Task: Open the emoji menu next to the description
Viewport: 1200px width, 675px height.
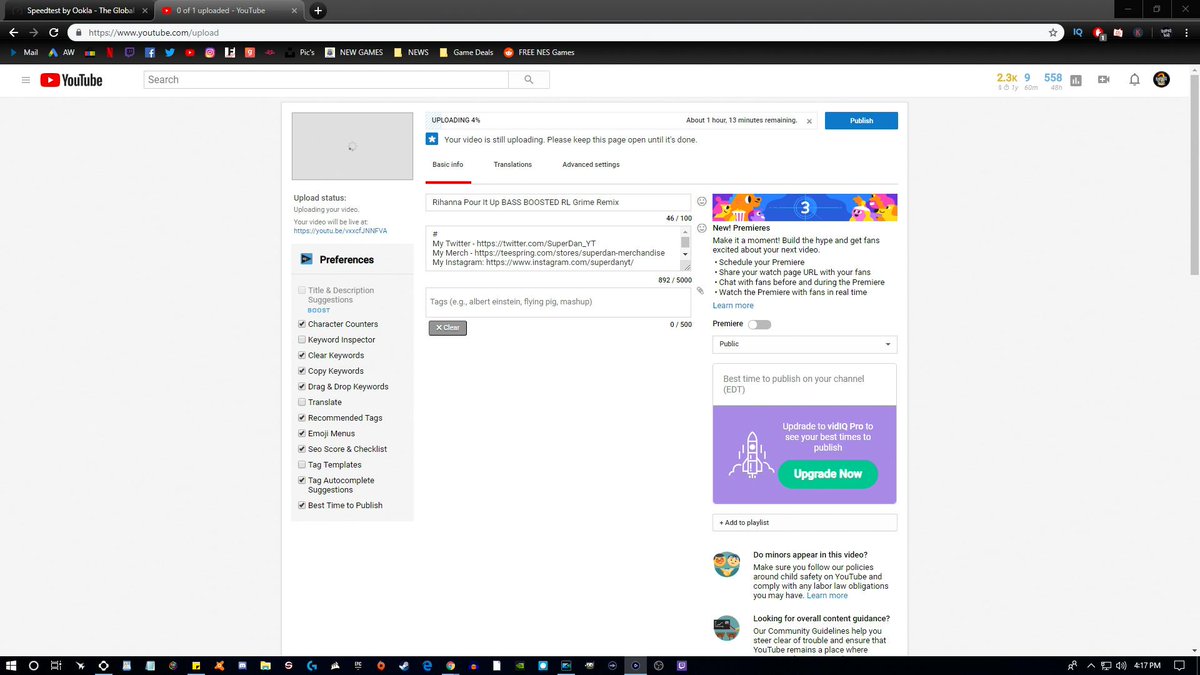Action: [701, 229]
